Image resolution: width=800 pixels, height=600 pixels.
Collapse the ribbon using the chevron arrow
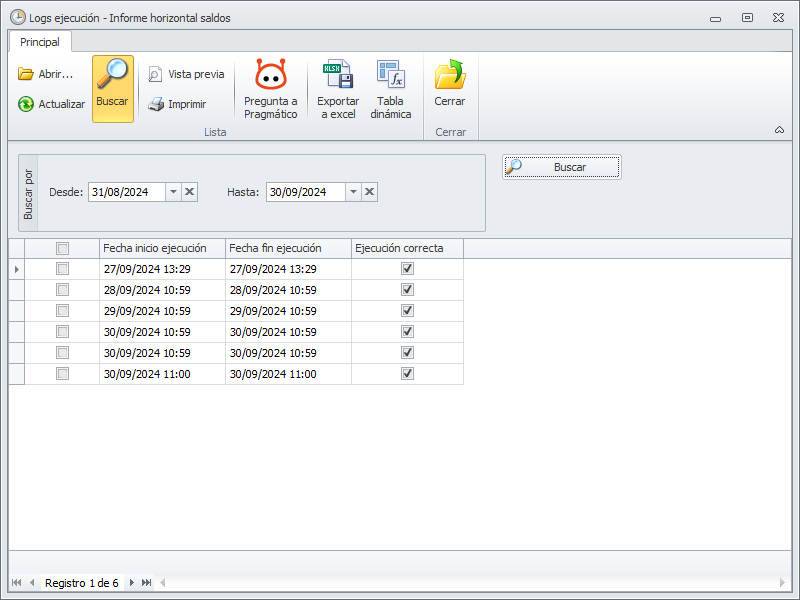[x=779, y=130]
